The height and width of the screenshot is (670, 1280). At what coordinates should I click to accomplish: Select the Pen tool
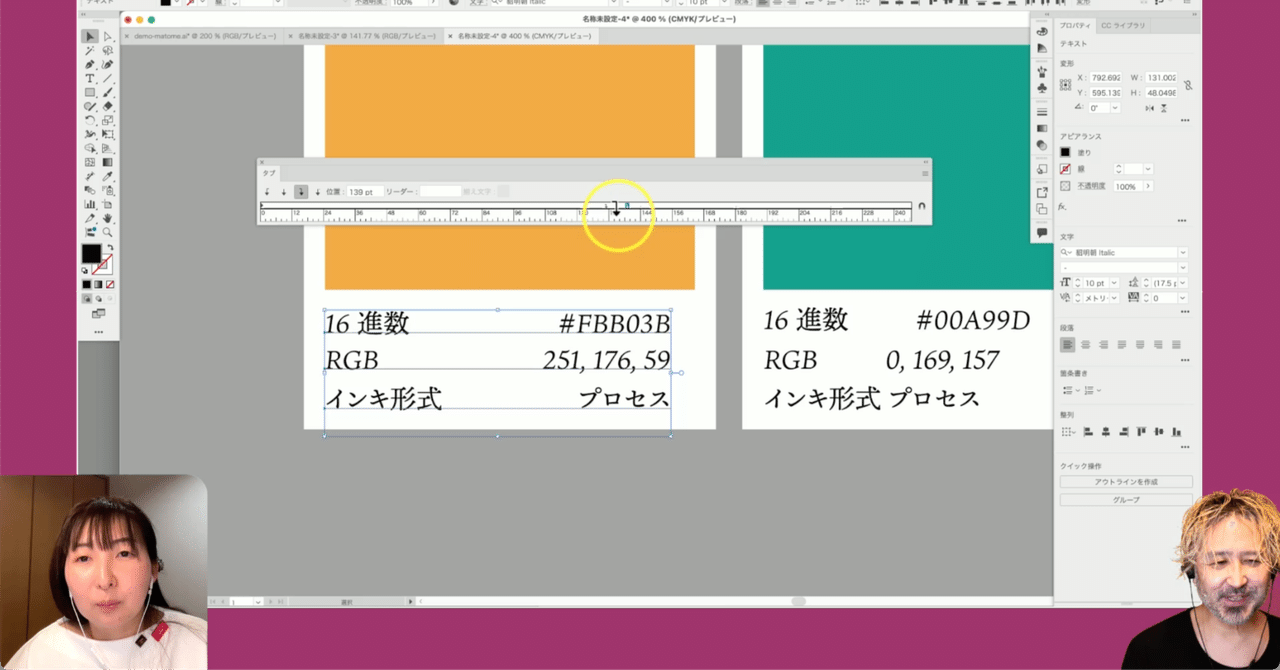coord(89,64)
